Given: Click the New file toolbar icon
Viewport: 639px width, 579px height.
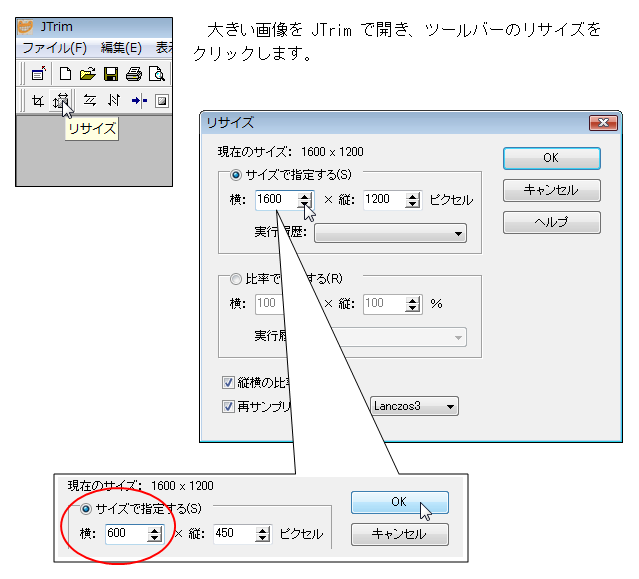Looking at the screenshot, I should 65,73.
